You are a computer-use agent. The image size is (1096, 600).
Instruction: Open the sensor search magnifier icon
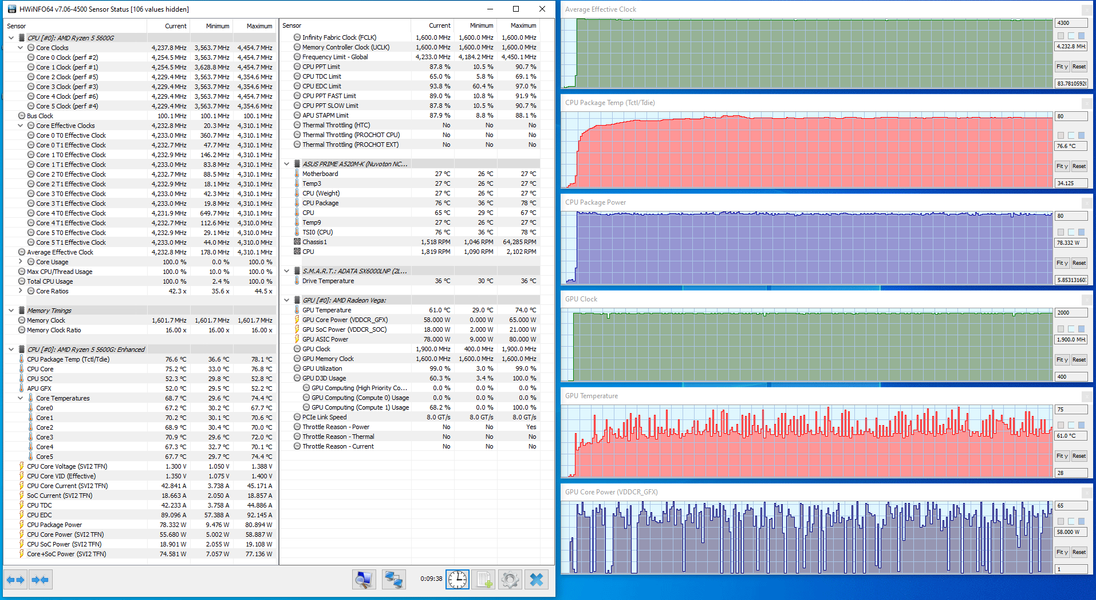363,580
